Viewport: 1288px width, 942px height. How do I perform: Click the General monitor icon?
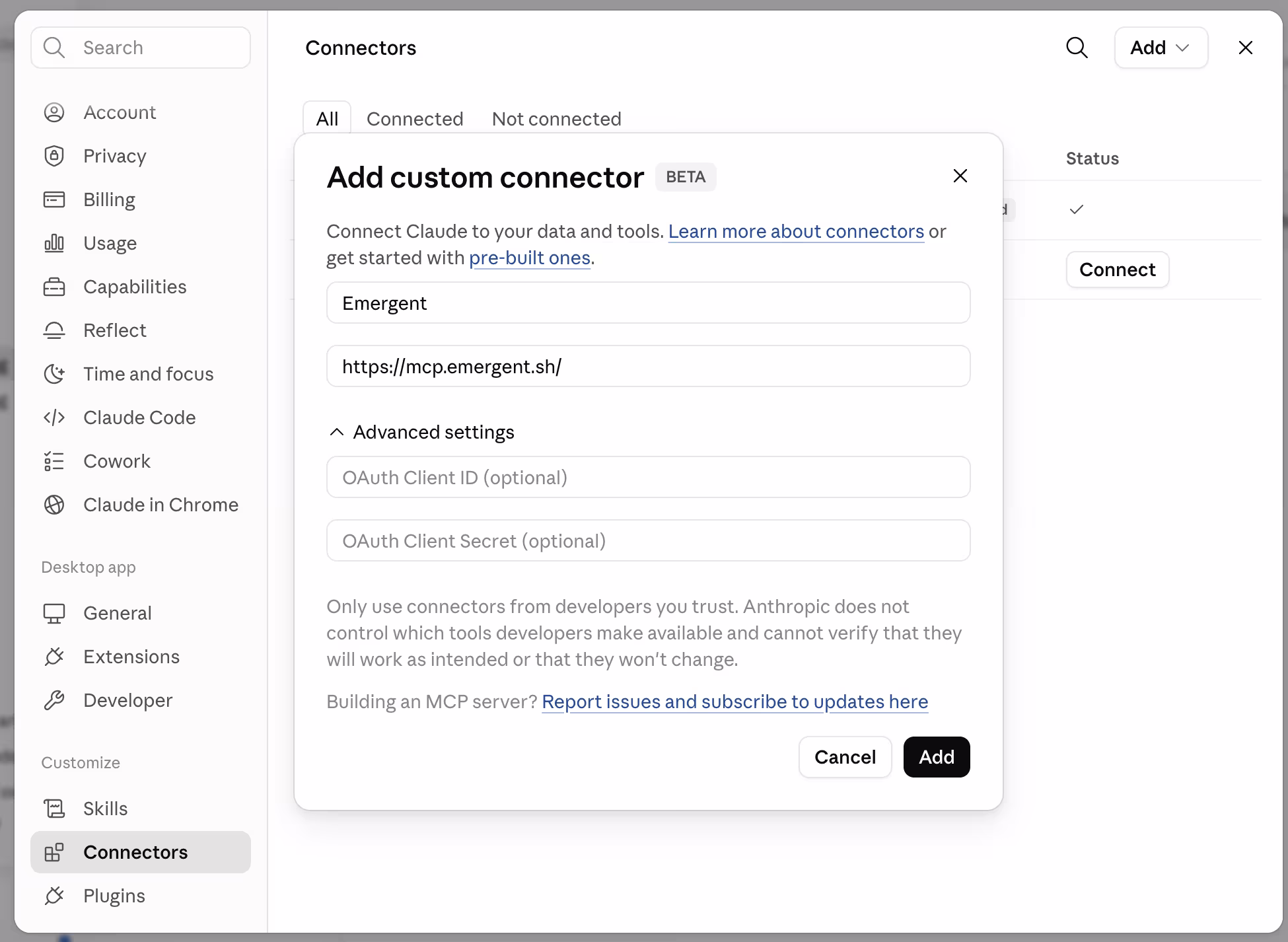click(54, 613)
